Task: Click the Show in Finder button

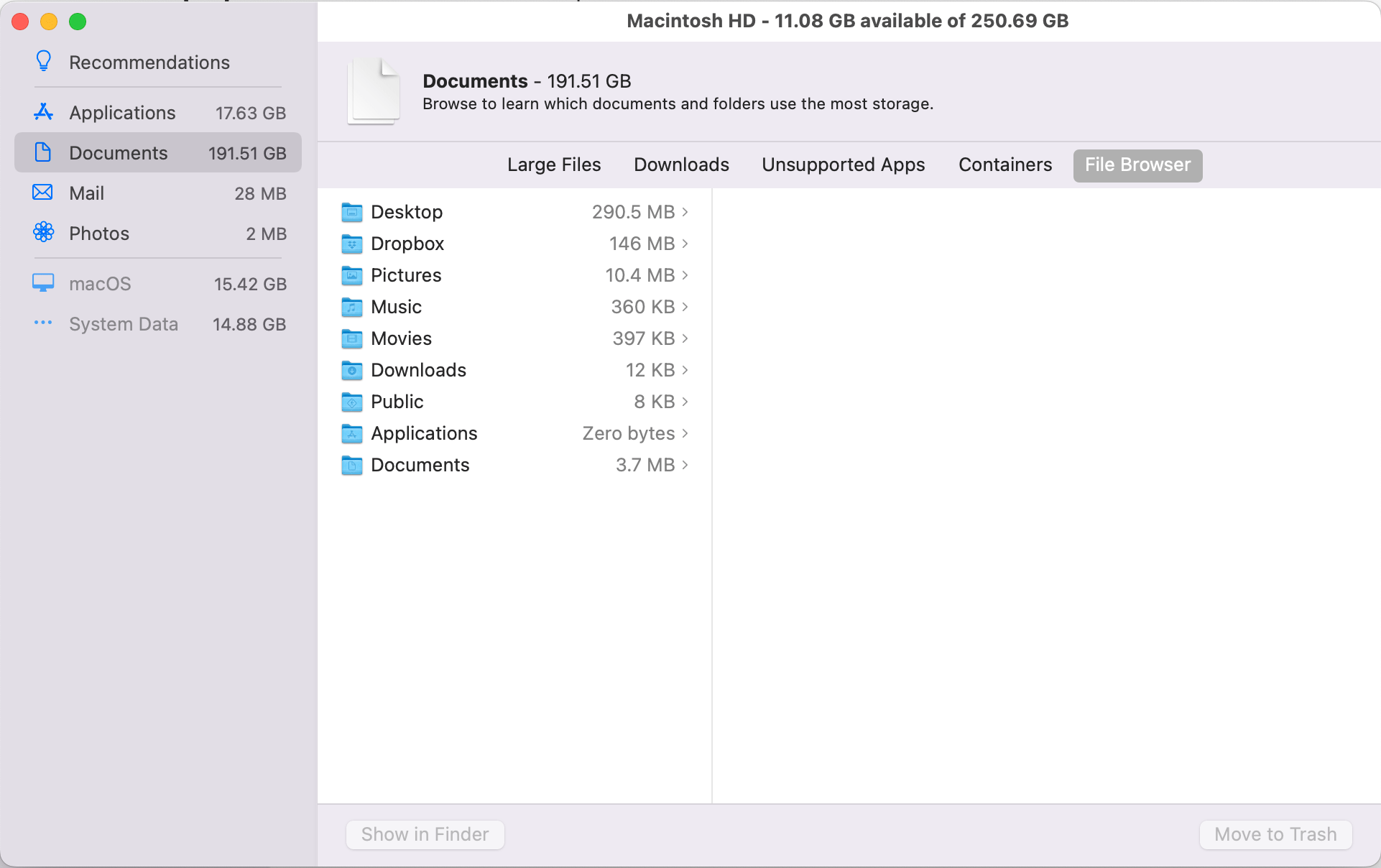Action: [425, 834]
